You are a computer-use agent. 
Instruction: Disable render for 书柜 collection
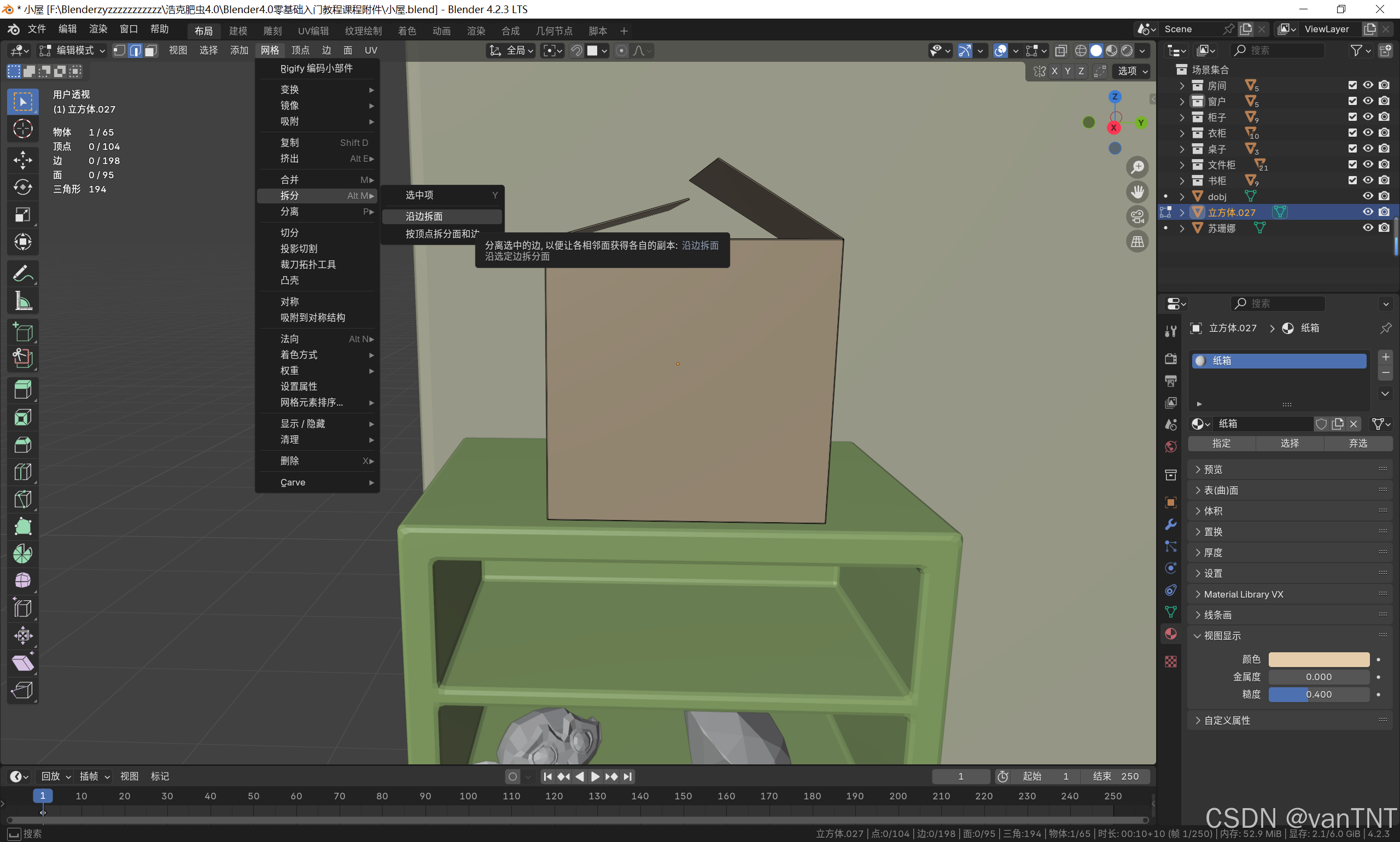1384,180
